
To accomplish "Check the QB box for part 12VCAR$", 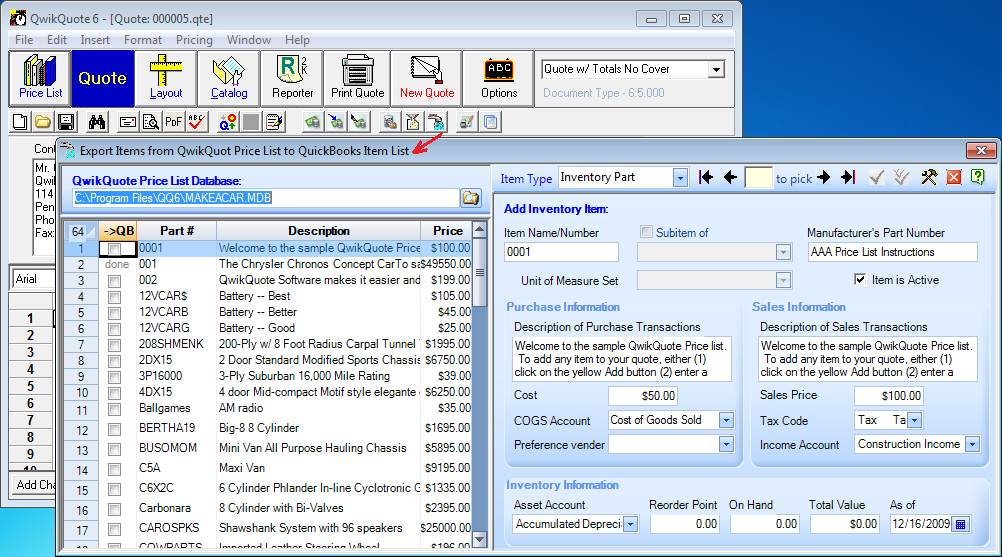I will coord(115,299).
